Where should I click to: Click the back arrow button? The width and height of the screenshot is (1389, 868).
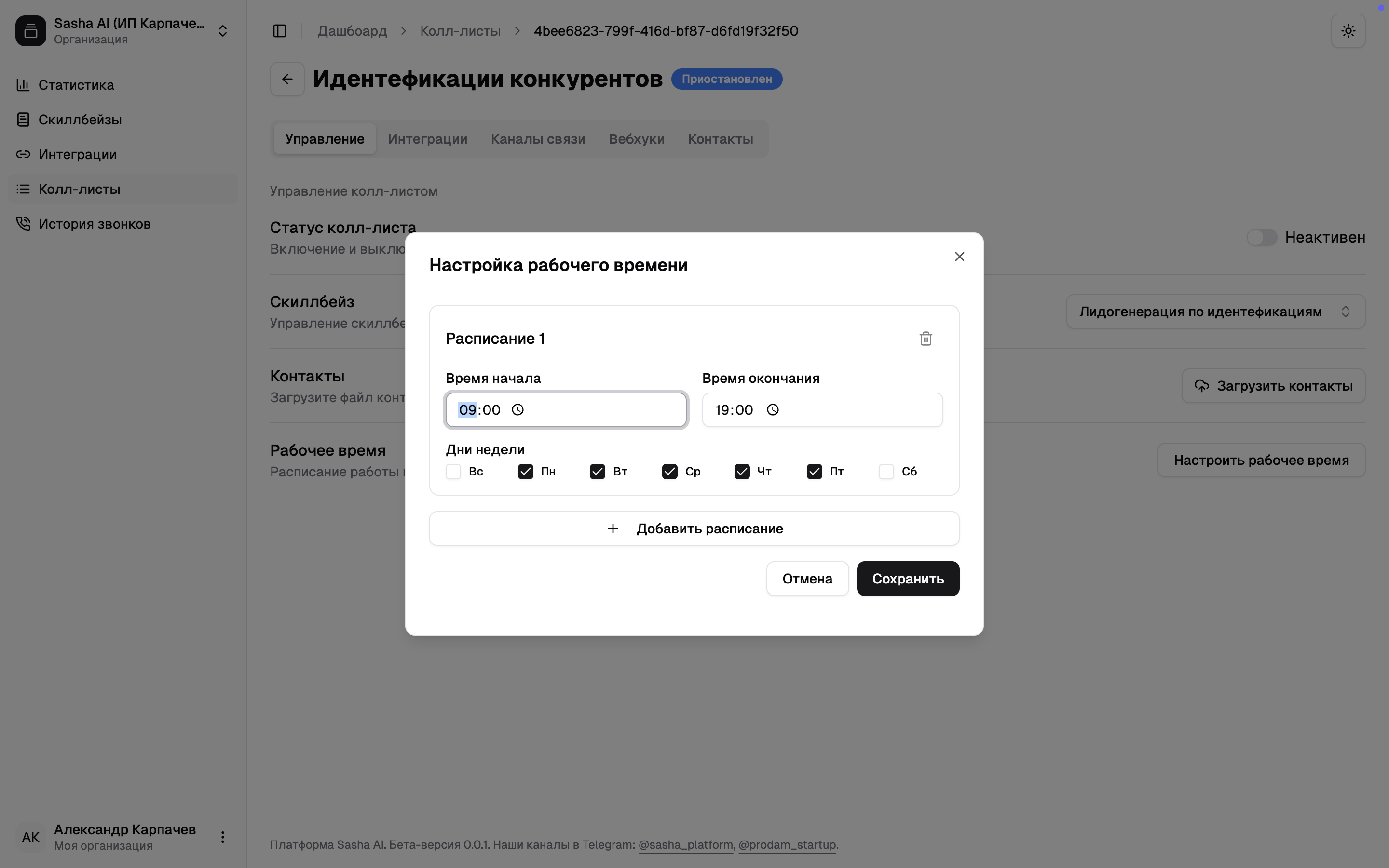point(287,79)
